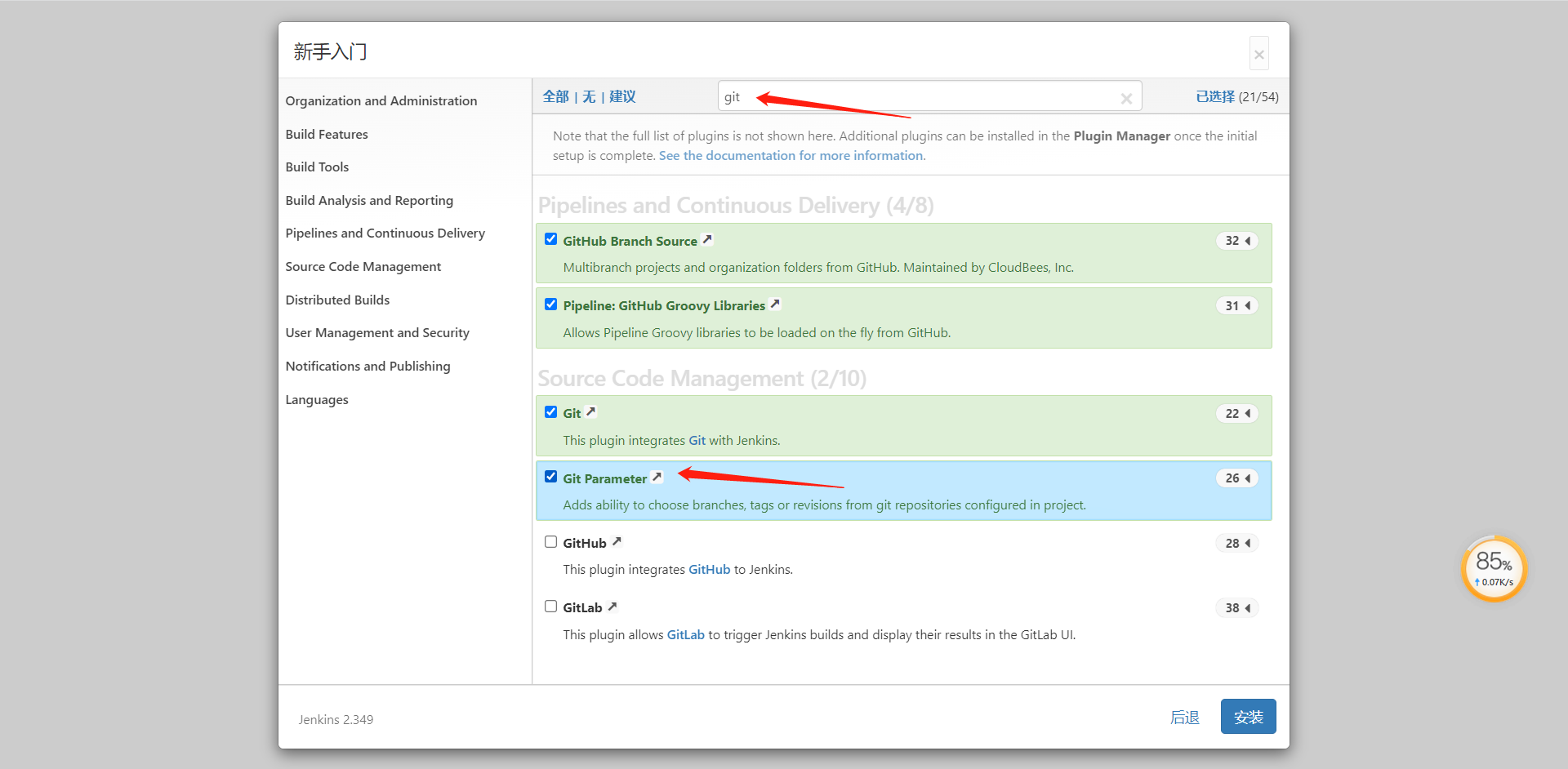Viewport: 1568px width, 769px height.
Task: Open Git Parameter external link icon
Action: pyautogui.click(x=657, y=478)
